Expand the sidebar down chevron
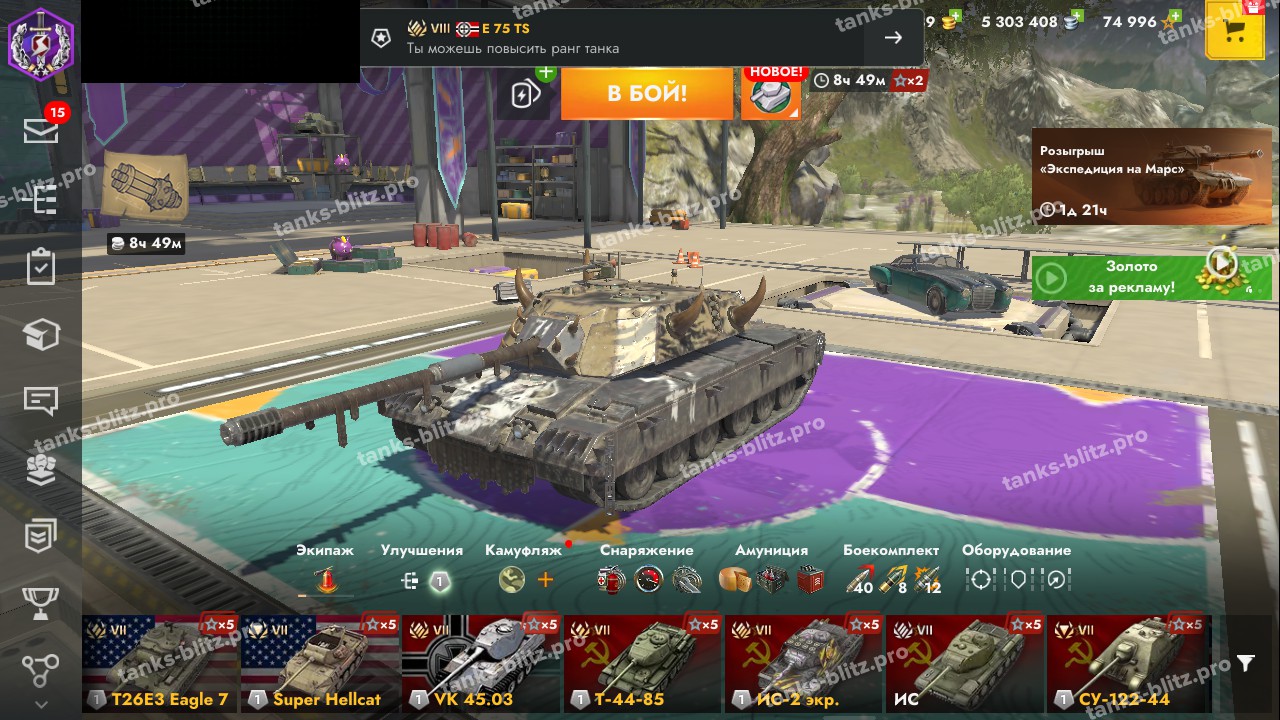 click(x=41, y=704)
